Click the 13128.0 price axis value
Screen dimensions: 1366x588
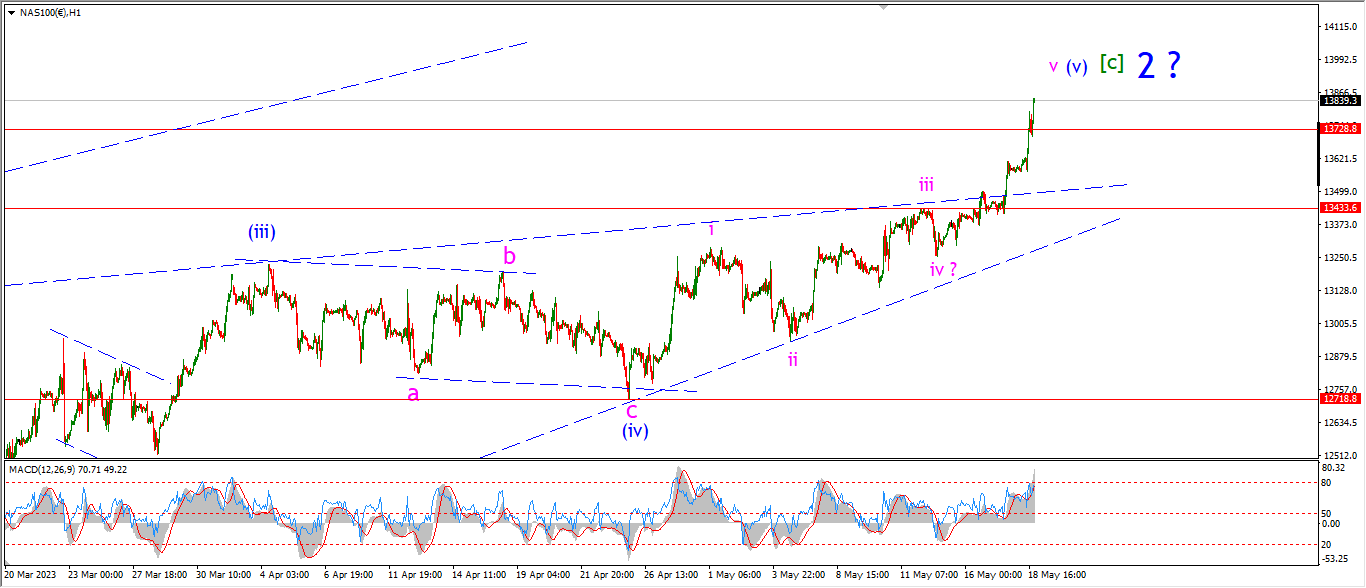pyautogui.click(x=1340, y=291)
